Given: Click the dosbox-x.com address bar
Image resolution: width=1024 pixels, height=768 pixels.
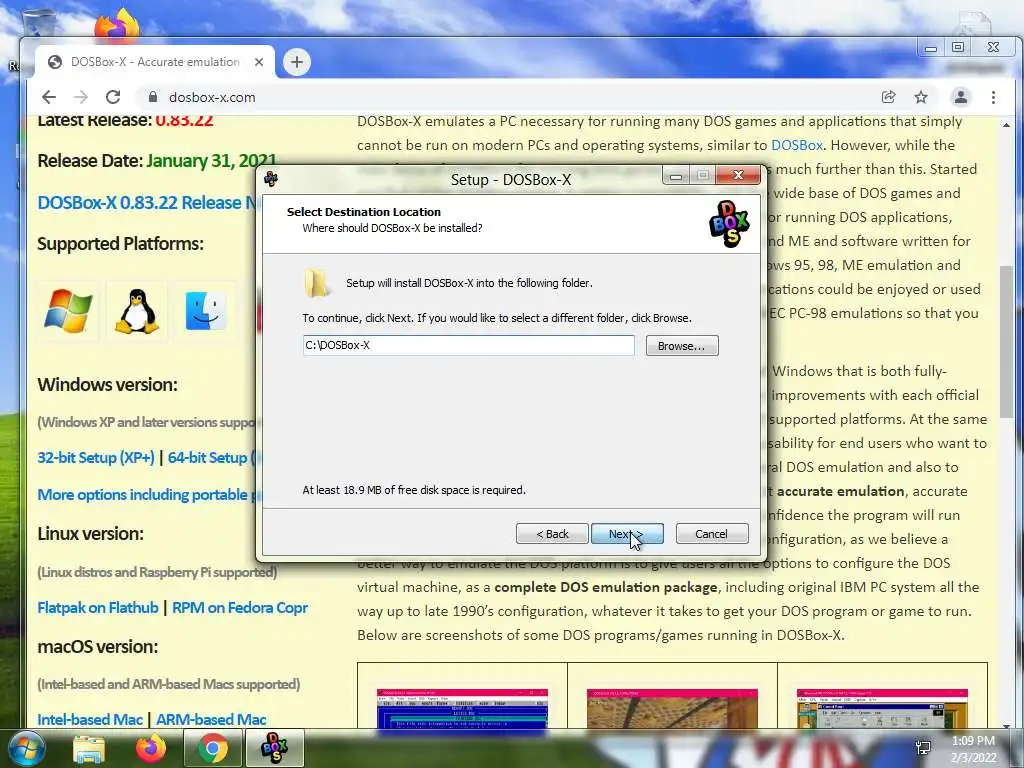Looking at the screenshot, I should click(x=509, y=97).
